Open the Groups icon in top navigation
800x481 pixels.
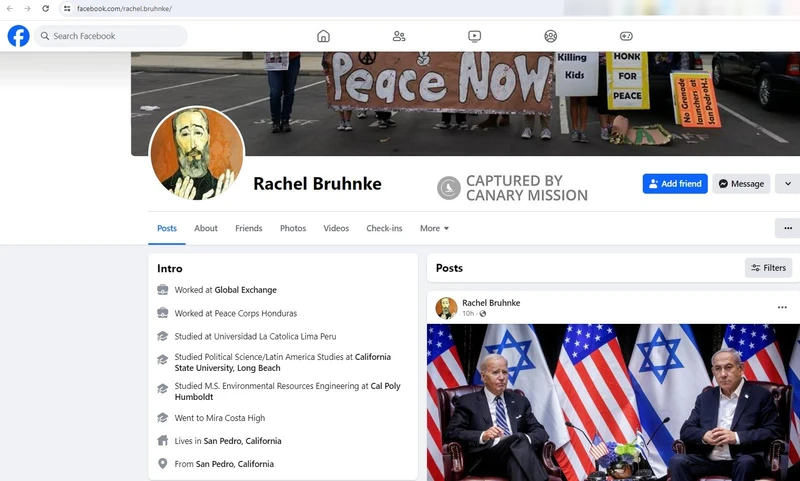coord(551,36)
